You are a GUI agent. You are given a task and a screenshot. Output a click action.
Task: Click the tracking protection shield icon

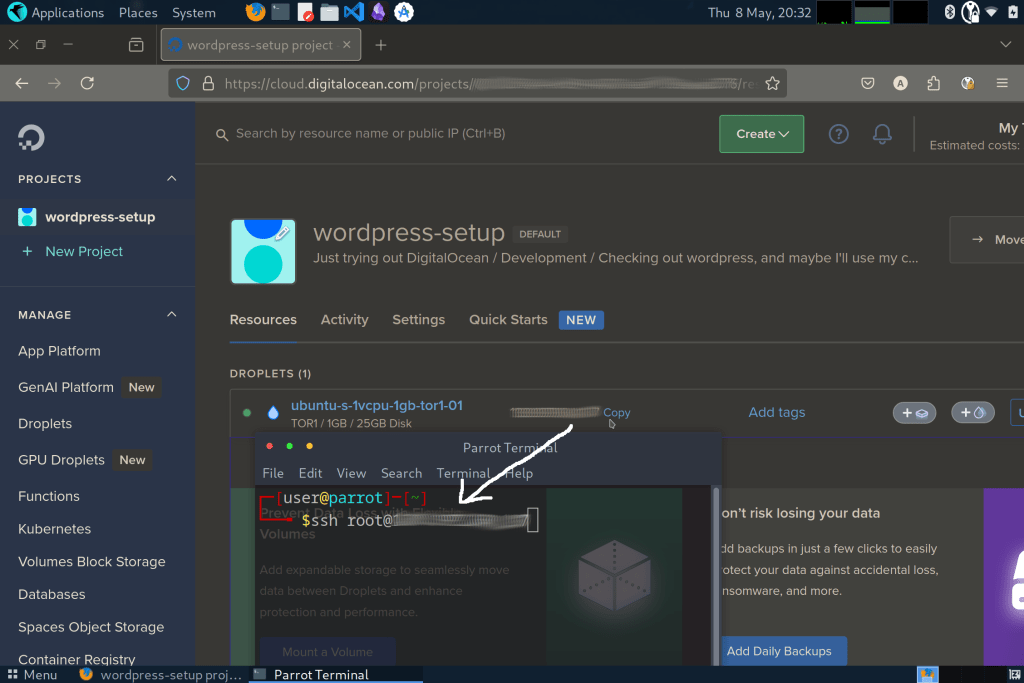coord(183,83)
